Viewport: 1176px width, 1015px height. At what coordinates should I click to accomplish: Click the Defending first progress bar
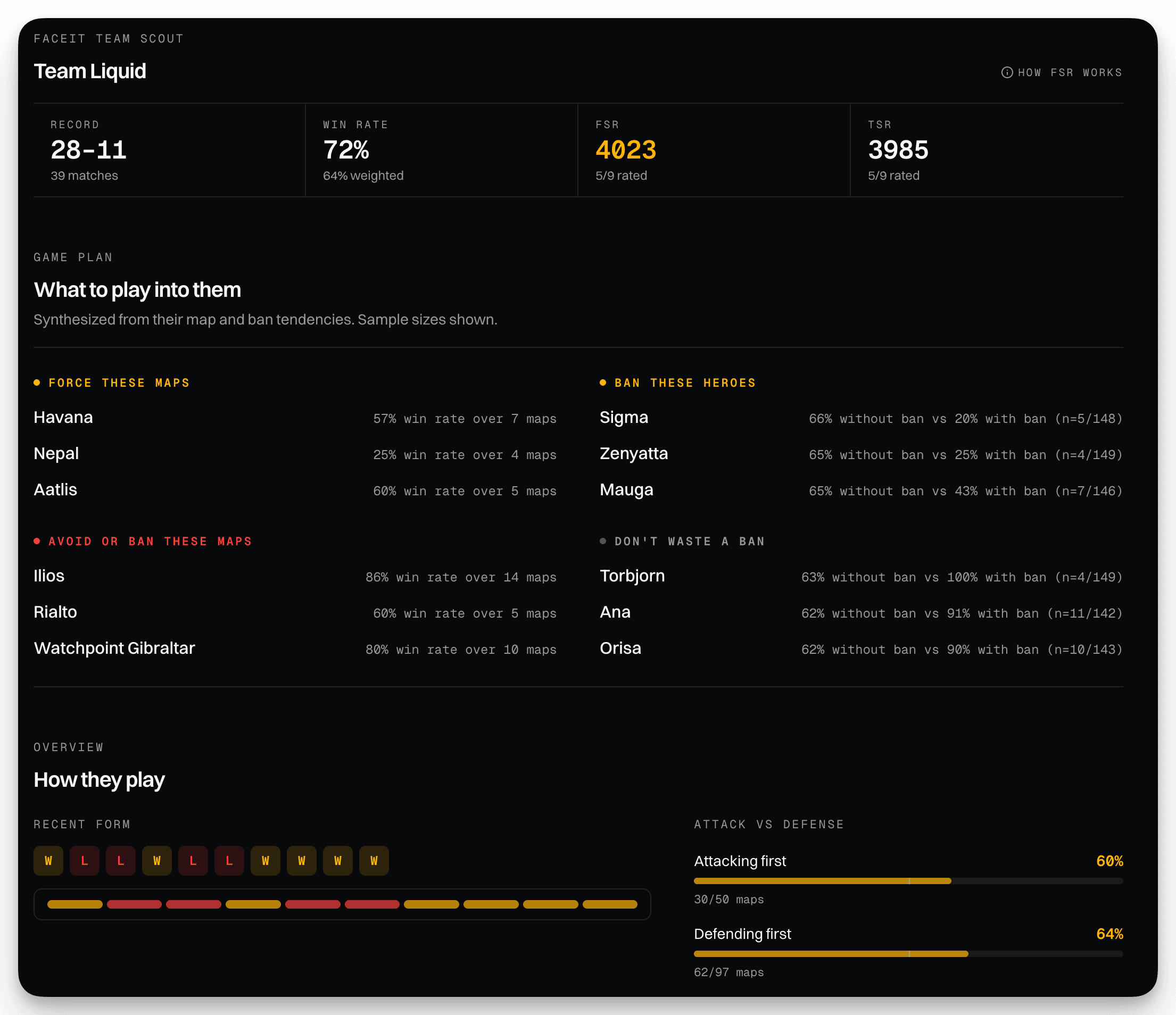tap(908, 954)
